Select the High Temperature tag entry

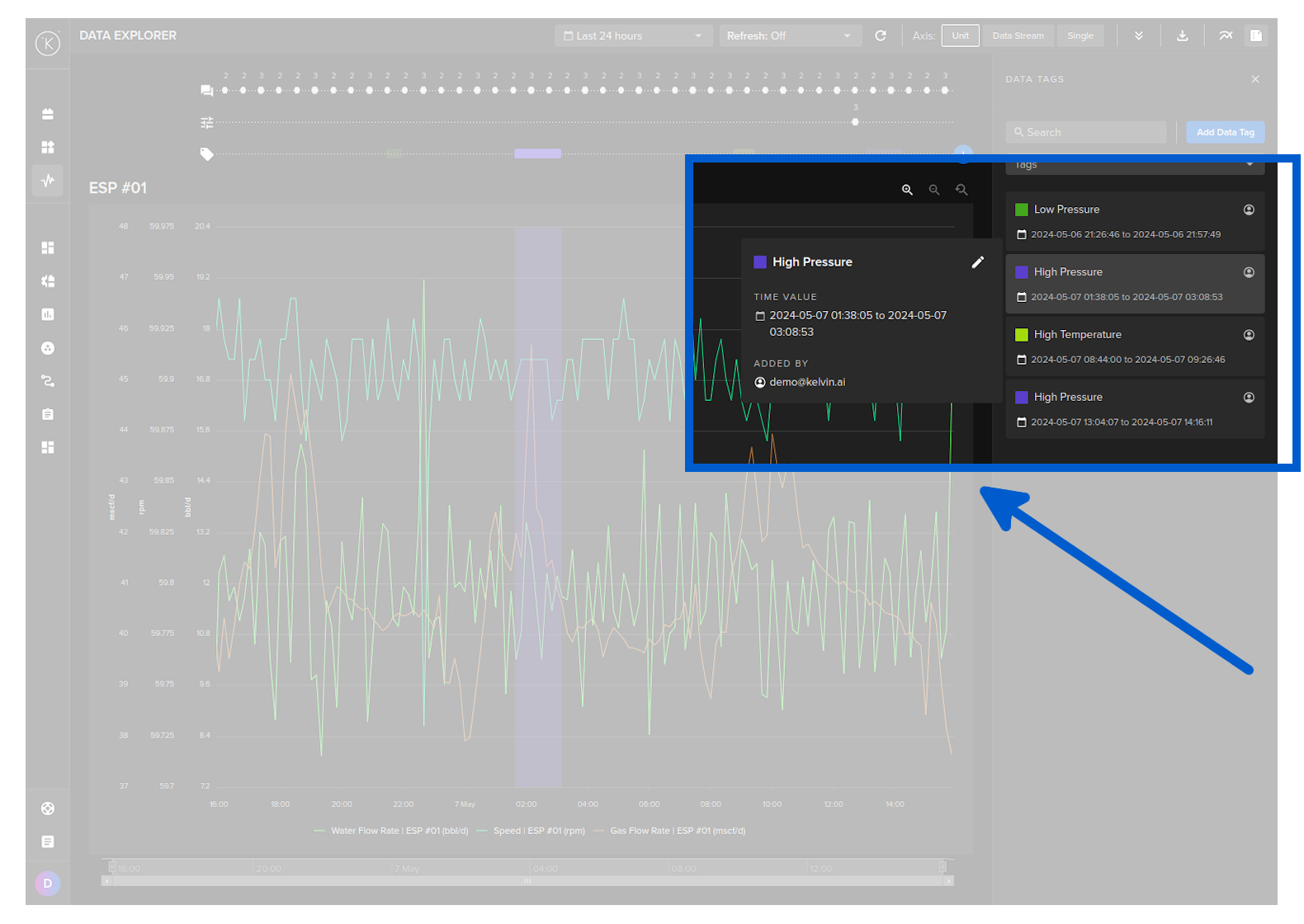tap(1134, 346)
